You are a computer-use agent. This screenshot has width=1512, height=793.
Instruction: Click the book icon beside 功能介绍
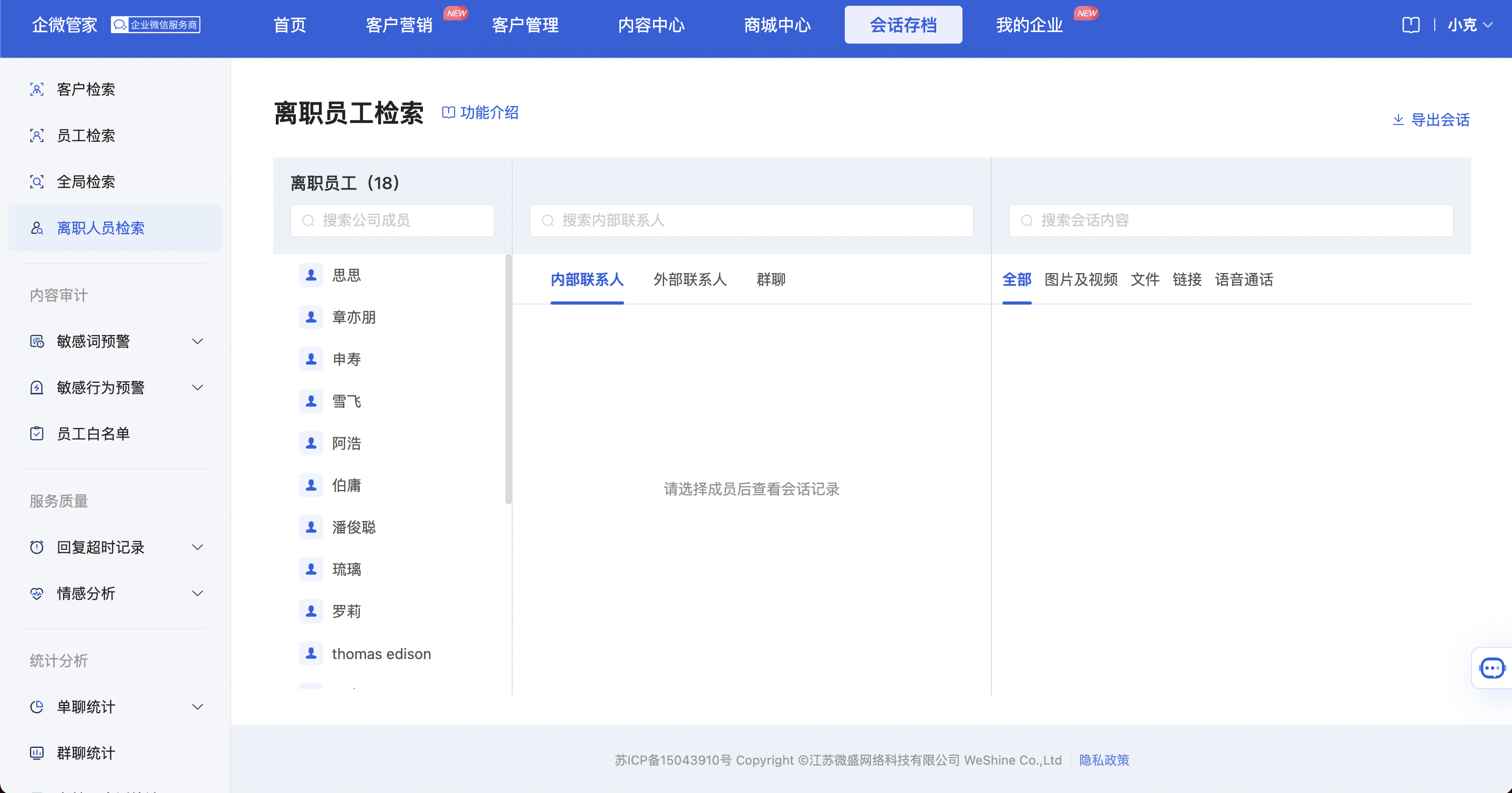449,112
